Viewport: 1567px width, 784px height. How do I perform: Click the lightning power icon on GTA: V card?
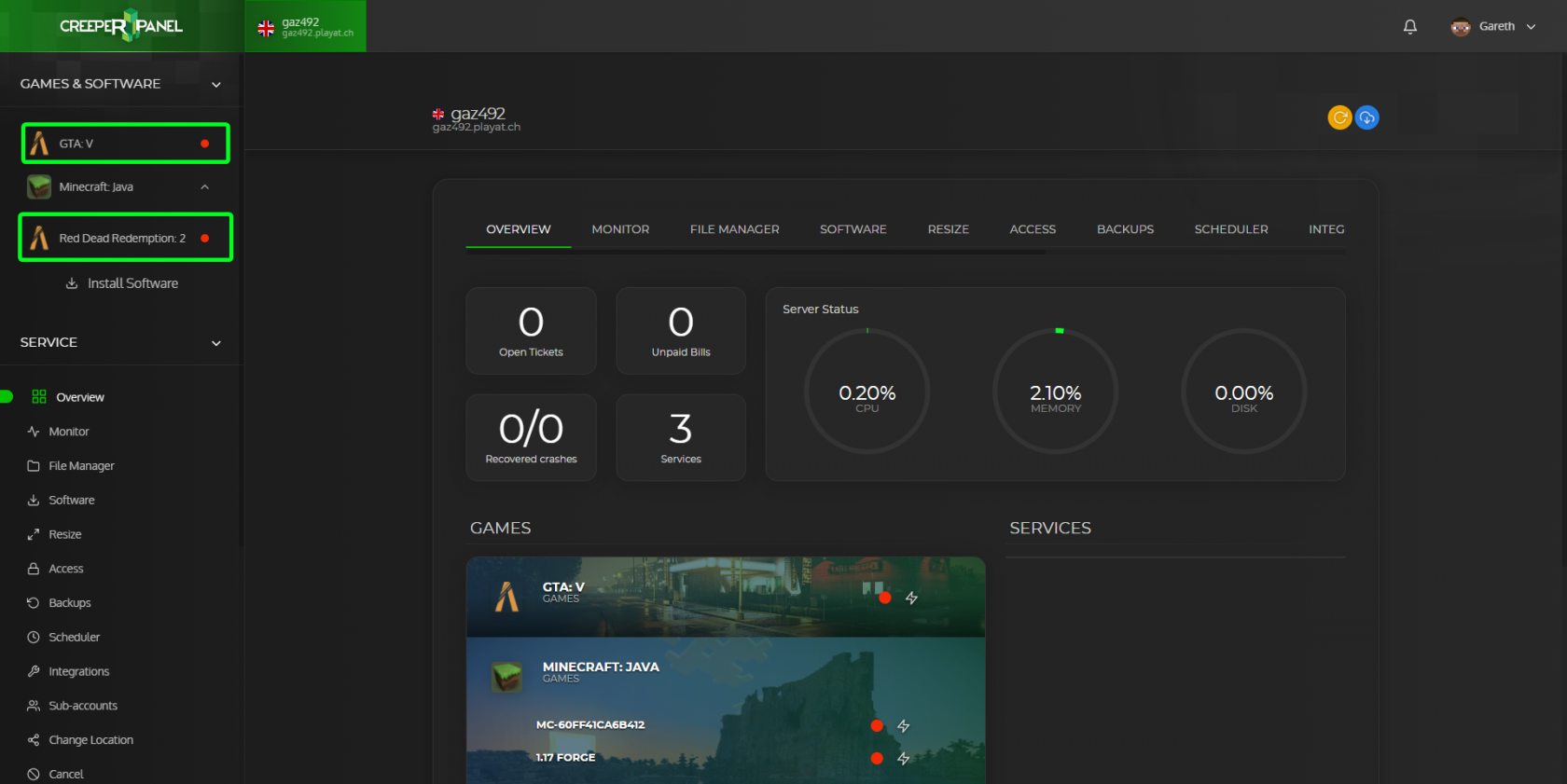coord(911,598)
